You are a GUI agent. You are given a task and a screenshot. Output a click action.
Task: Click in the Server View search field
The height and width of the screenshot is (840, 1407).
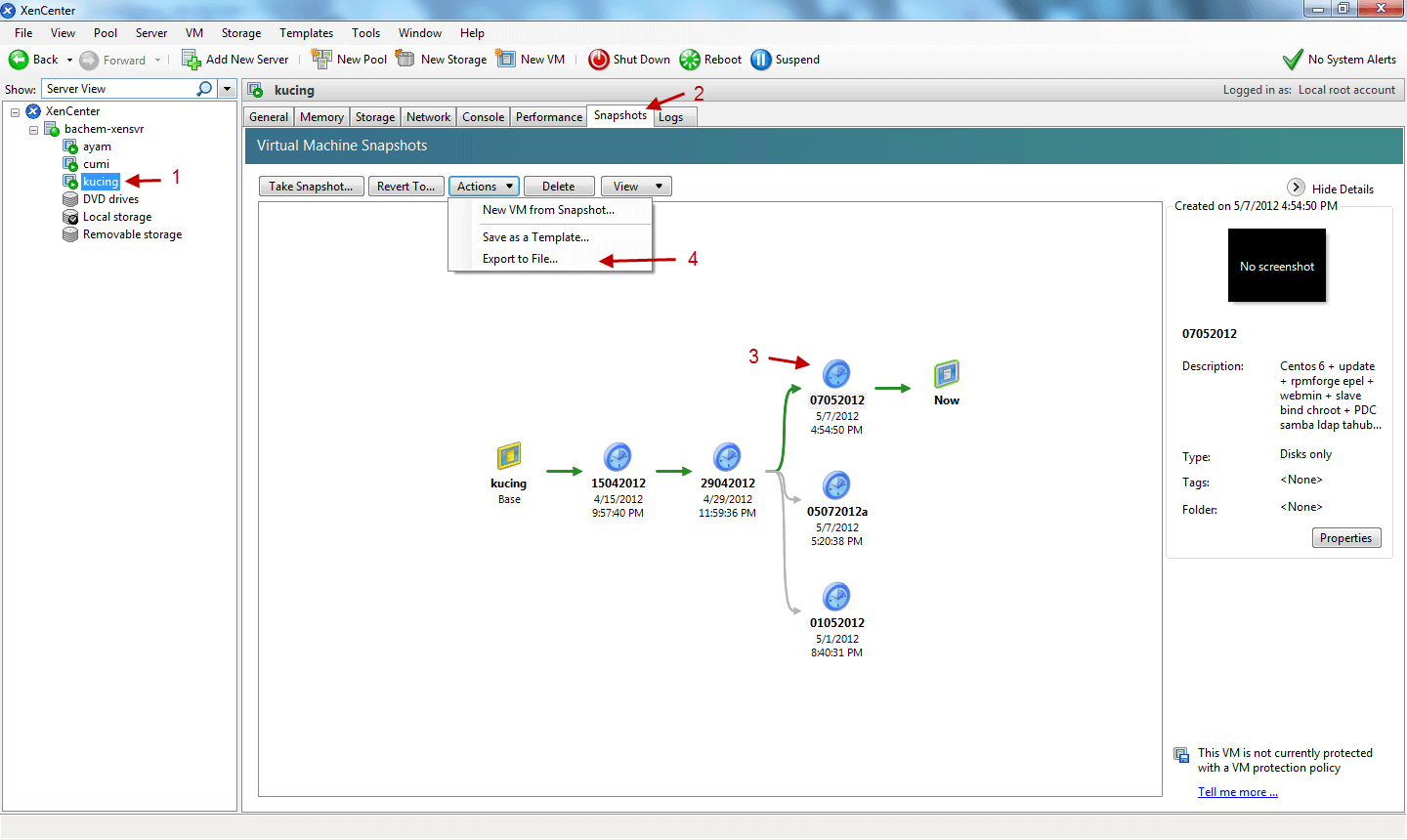(119, 89)
